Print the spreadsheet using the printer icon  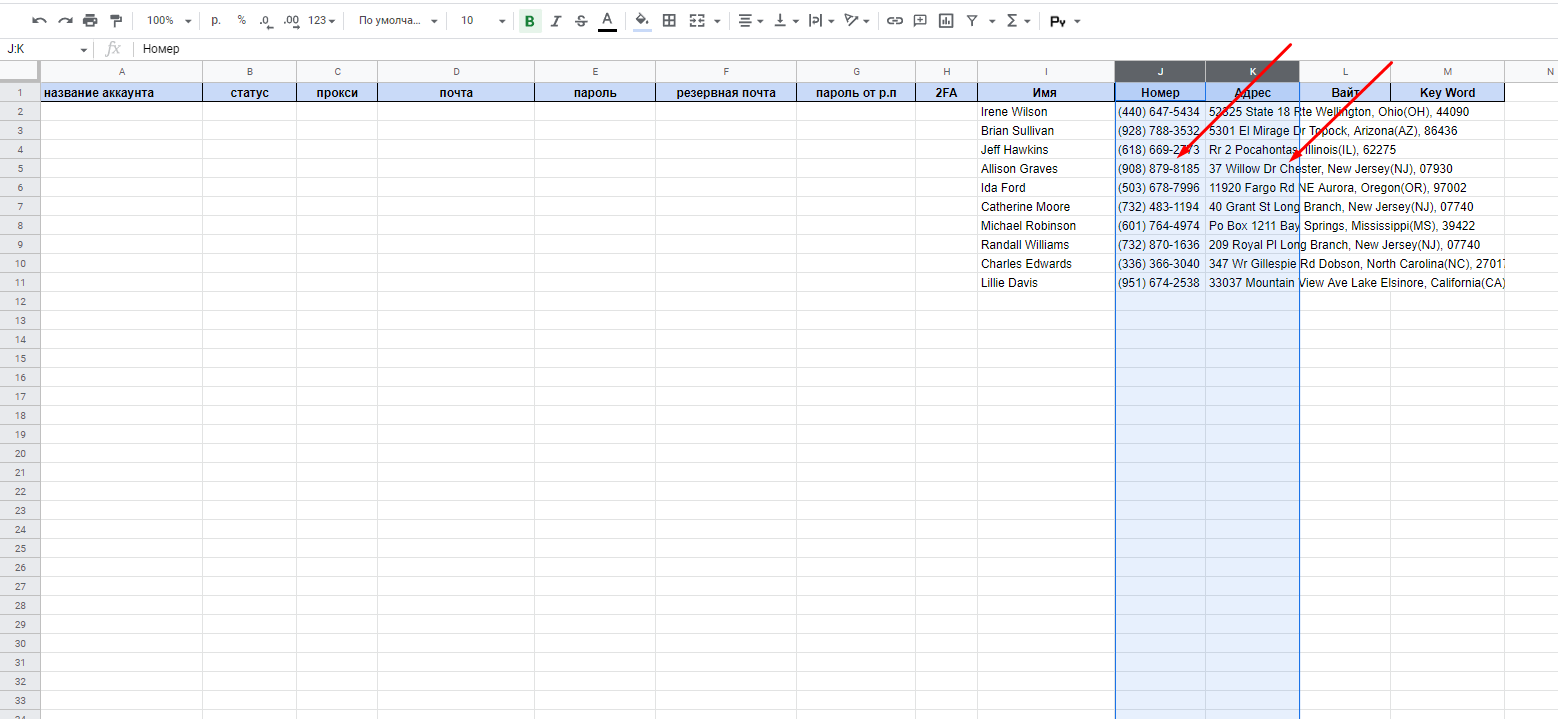click(91, 20)
